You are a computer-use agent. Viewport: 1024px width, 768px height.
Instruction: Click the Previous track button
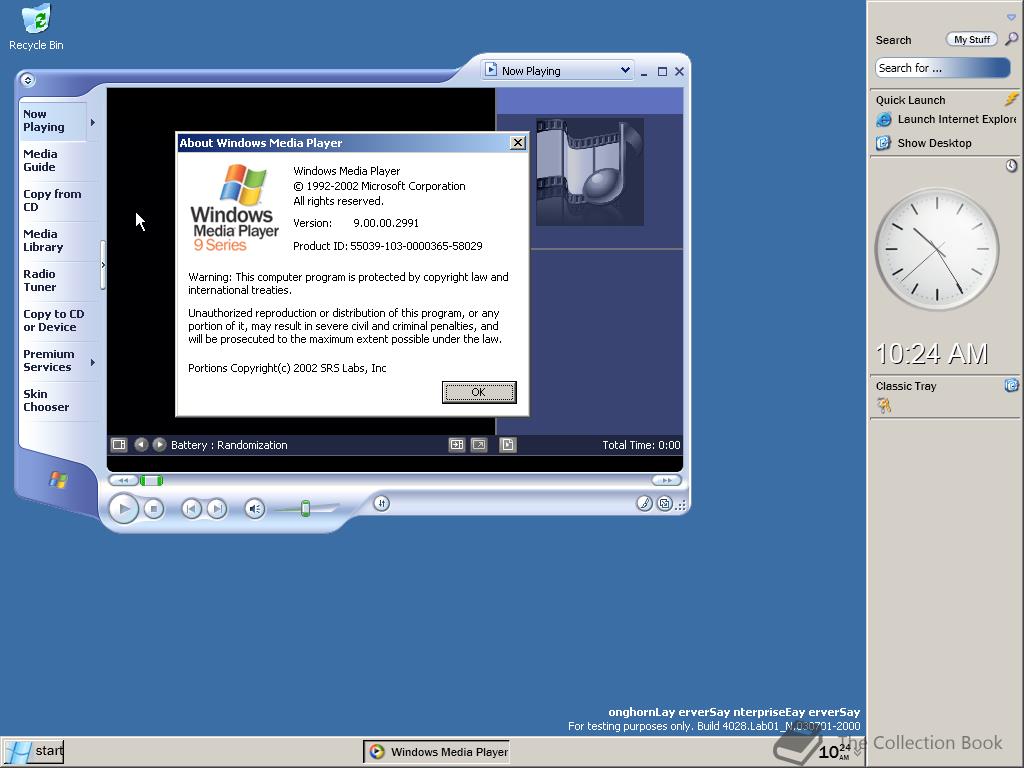pos(191,509)
